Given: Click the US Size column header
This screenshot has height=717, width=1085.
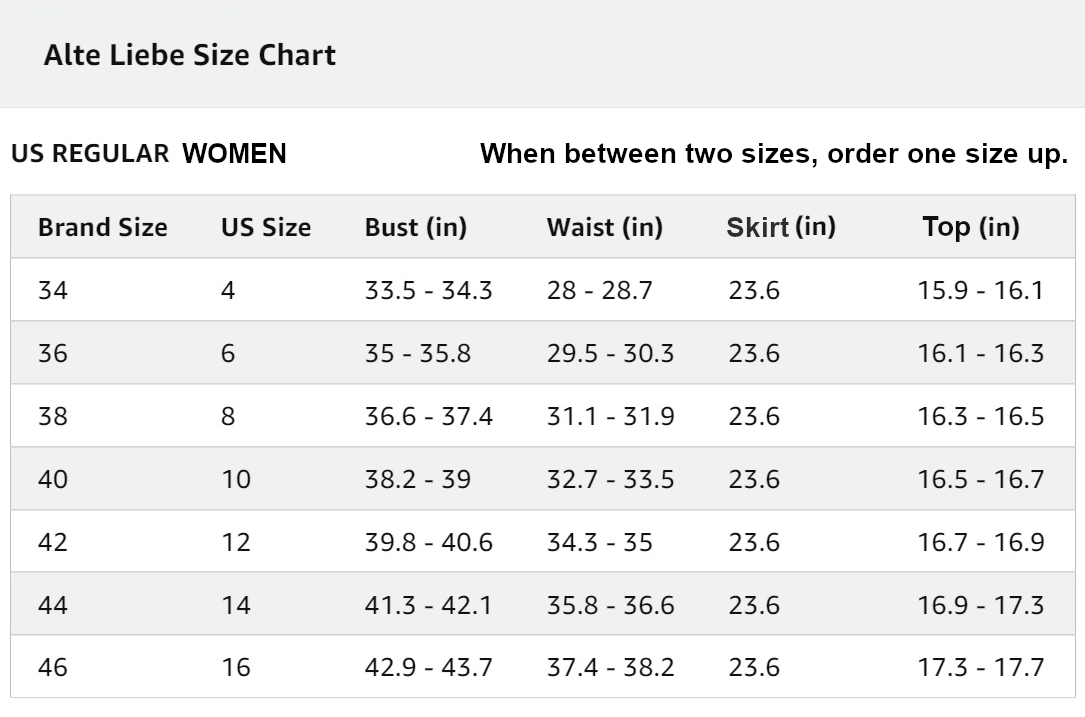Looking at the screenshot, I should point(266,228).
